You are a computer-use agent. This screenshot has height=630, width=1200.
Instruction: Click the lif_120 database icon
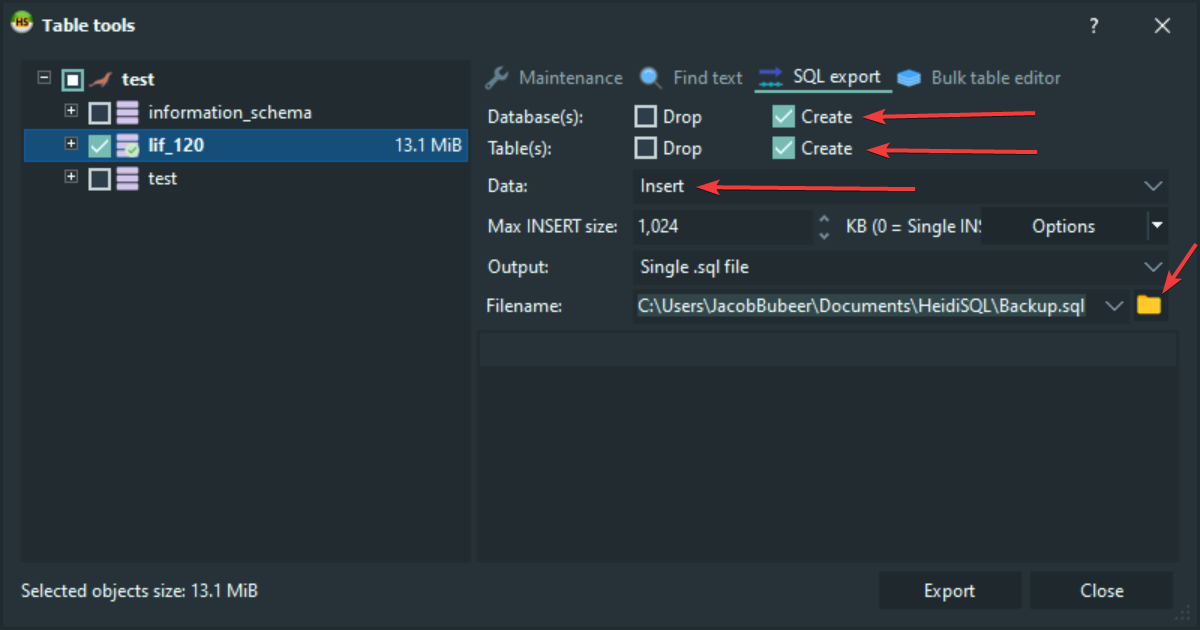point(128,146)
